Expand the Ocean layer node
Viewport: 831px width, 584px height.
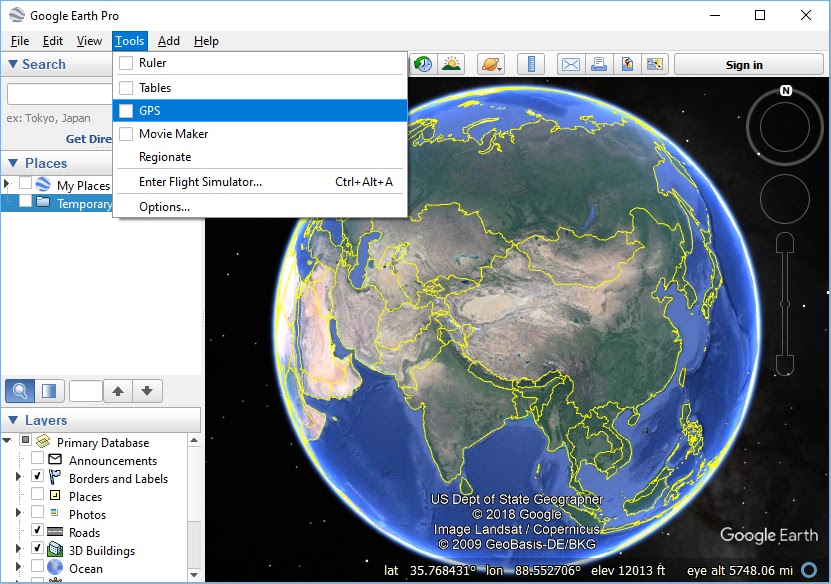[19, 567]
